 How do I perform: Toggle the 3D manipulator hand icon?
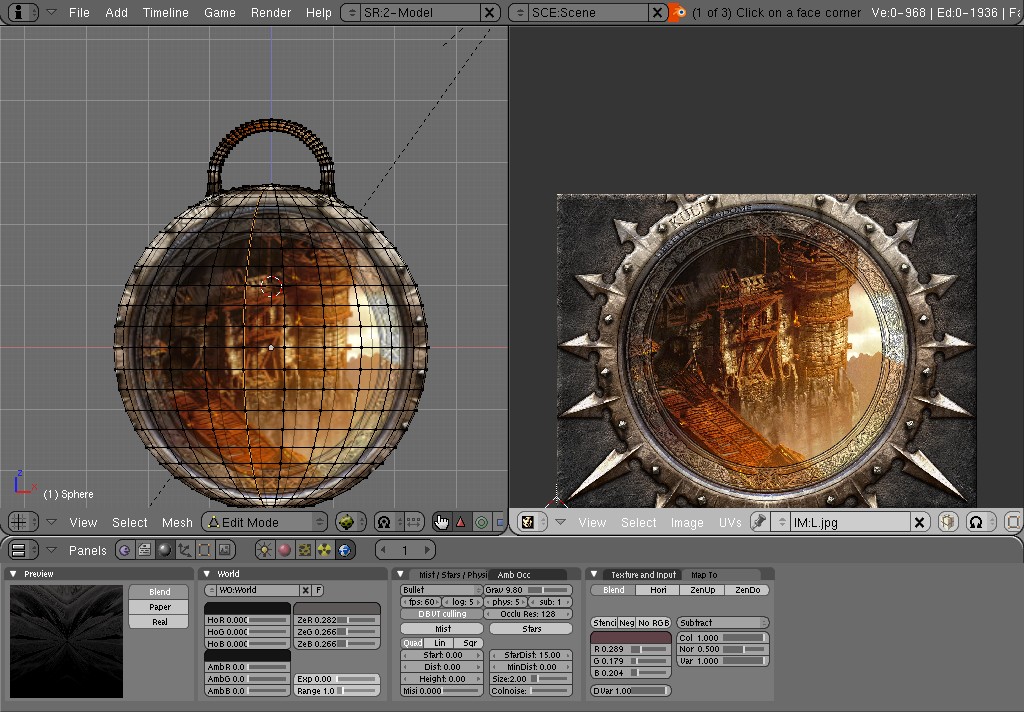pos(442,522)
